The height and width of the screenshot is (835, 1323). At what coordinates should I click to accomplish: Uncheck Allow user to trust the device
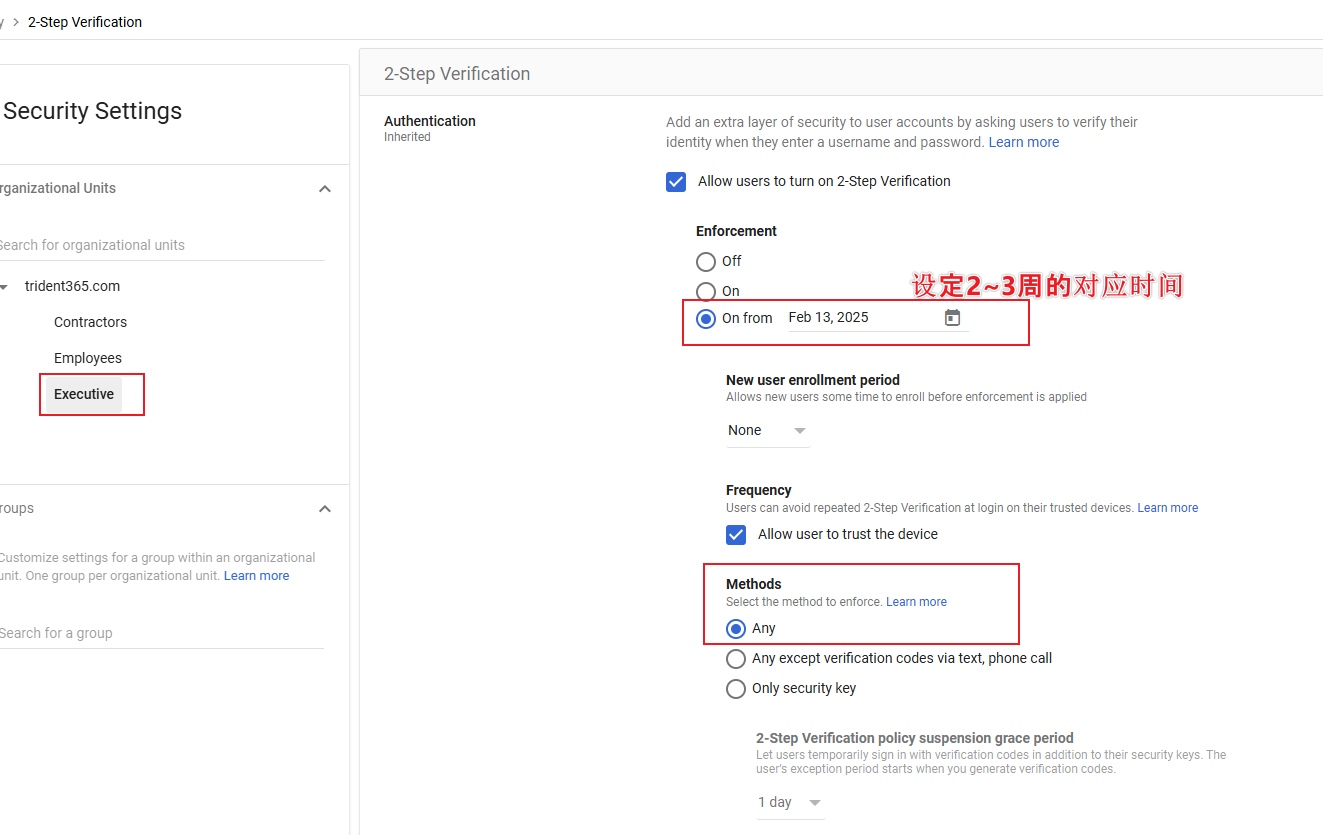pos(736,535)
